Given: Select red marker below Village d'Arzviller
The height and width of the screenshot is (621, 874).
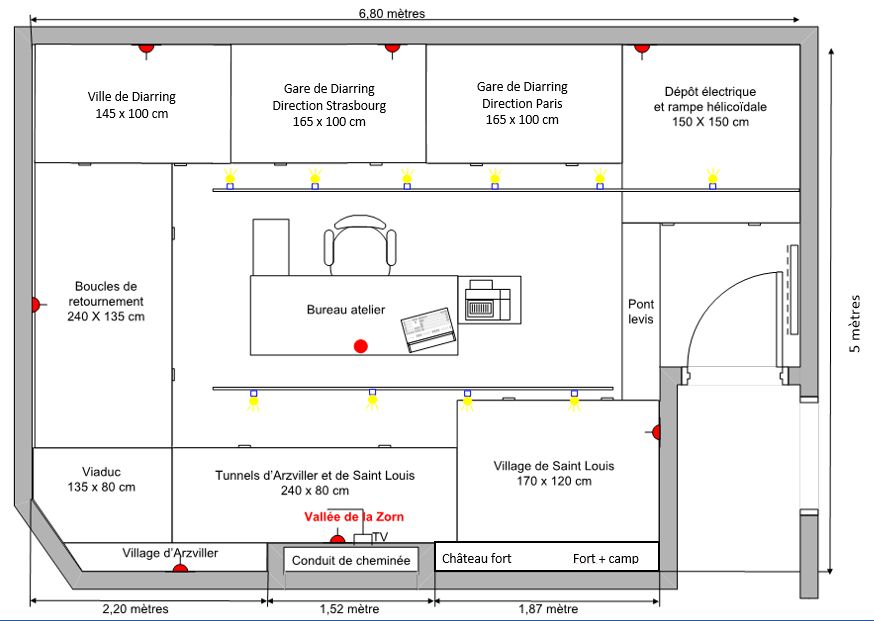Looking at the screenshot, I should (180, 569).
